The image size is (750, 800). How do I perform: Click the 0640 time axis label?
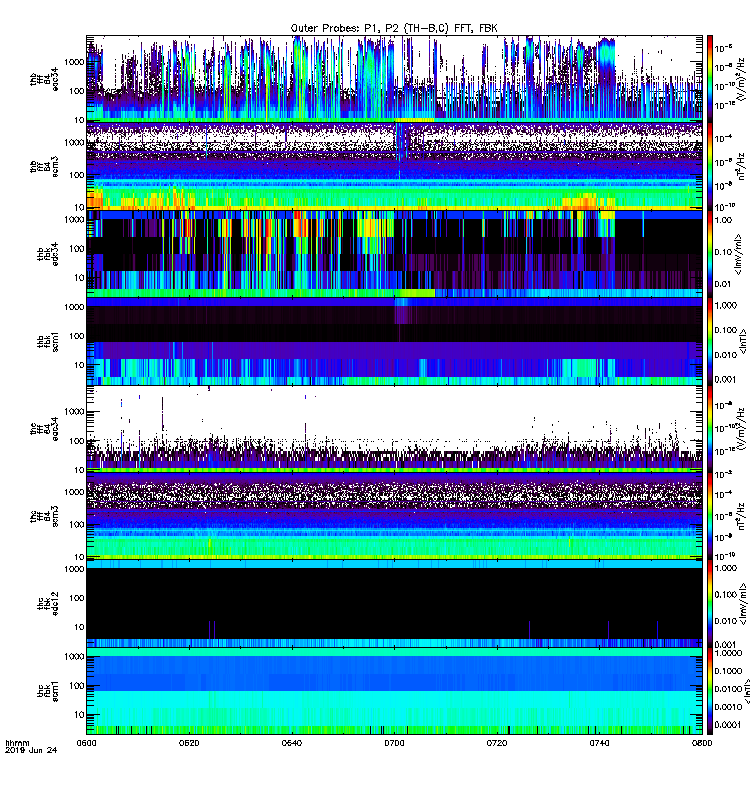[291, 743]
